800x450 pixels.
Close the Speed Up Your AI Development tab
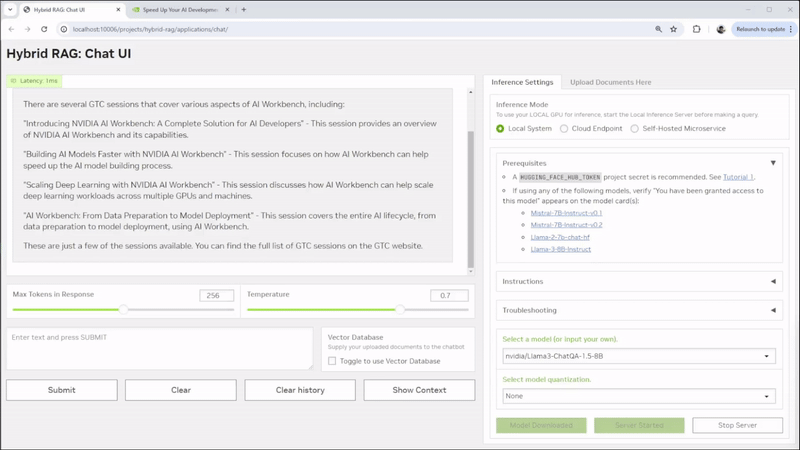[x=227, y=9]
